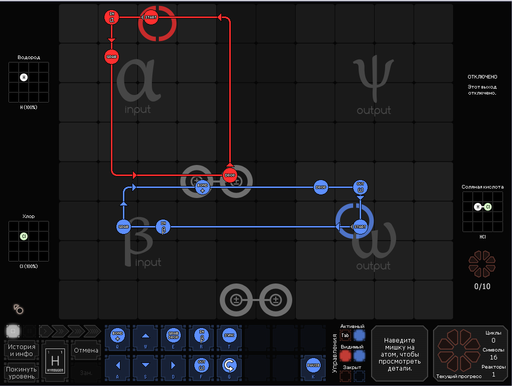Set blue waldo as active

pos(359,335)
